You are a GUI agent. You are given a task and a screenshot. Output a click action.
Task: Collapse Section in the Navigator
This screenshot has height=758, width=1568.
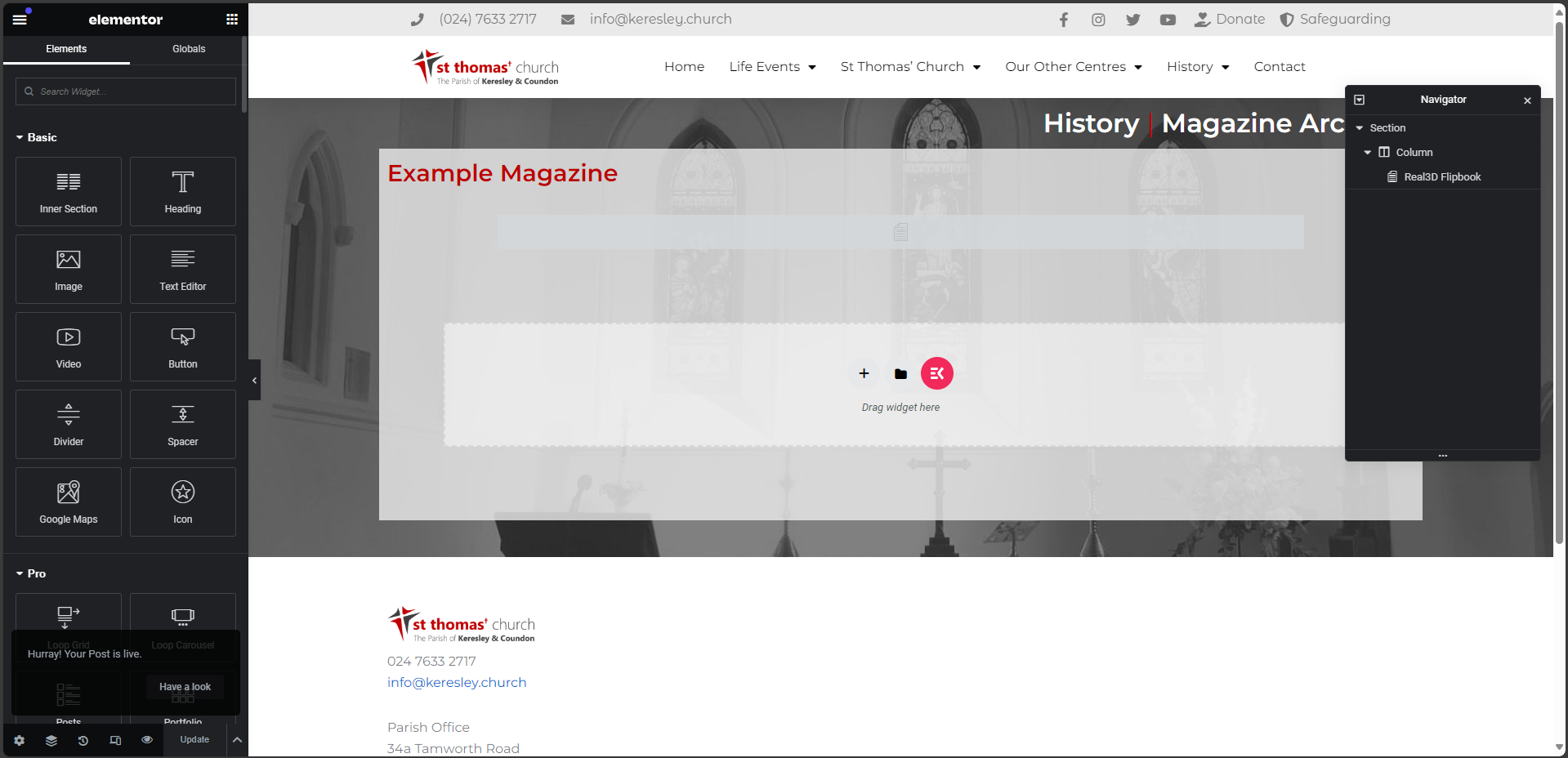(x=1360, y=128)
